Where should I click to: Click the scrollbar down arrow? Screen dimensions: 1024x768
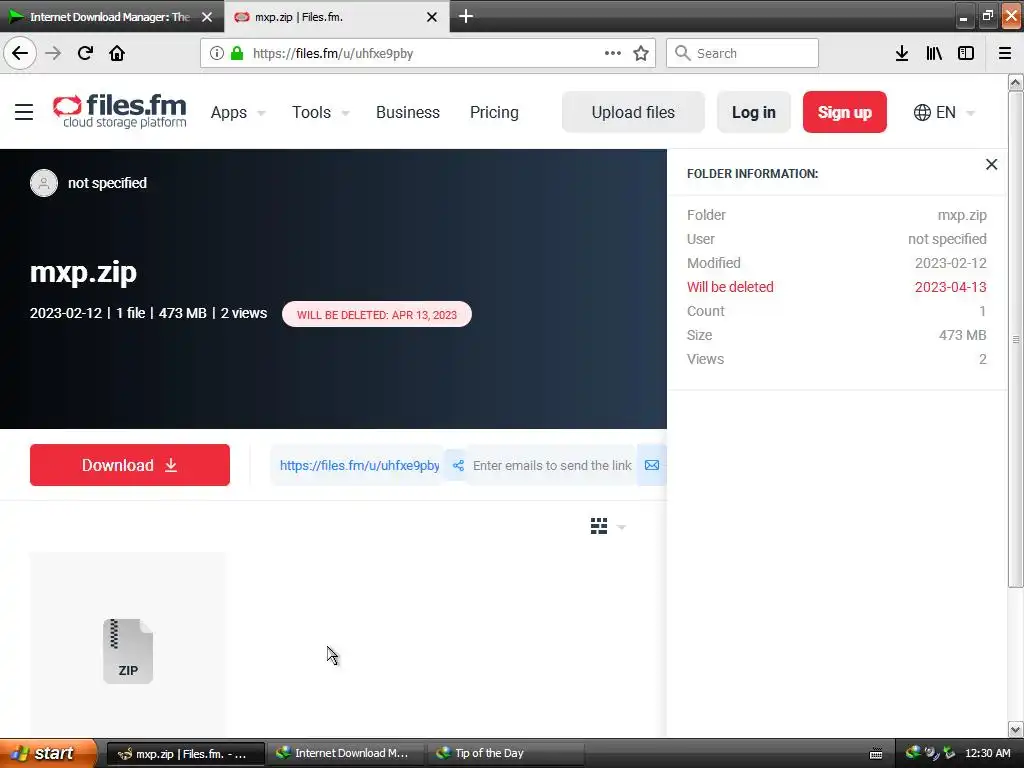click(x=1016, y=729)
